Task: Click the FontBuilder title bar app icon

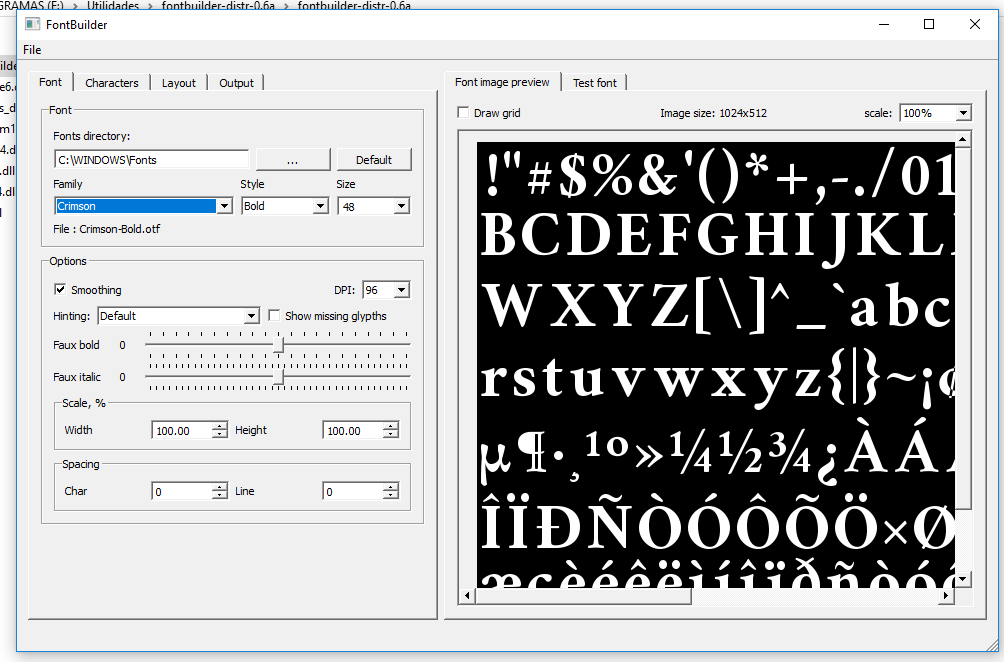Action: 33,25
